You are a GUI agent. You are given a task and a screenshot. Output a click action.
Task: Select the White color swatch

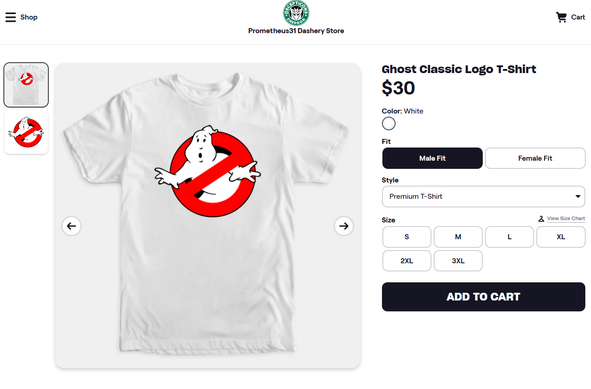click(389, 124)
